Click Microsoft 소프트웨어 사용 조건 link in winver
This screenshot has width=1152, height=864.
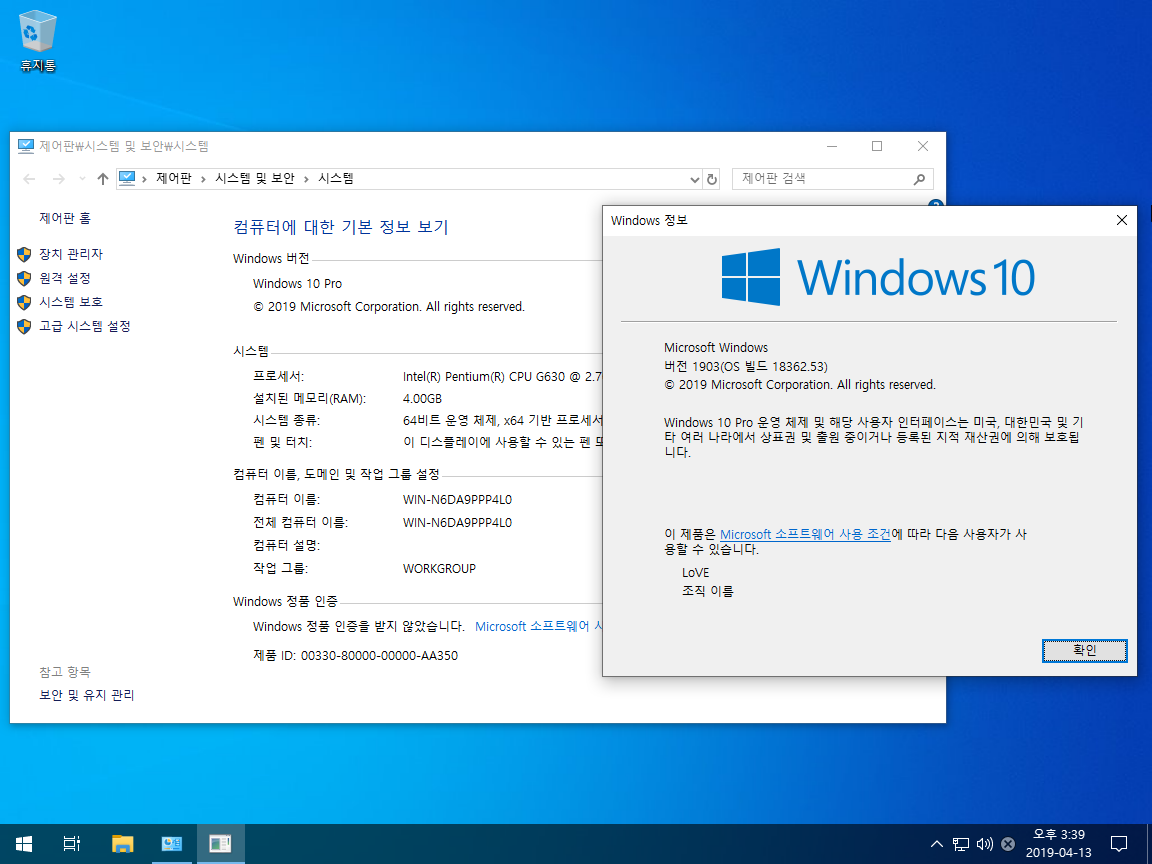805,534
